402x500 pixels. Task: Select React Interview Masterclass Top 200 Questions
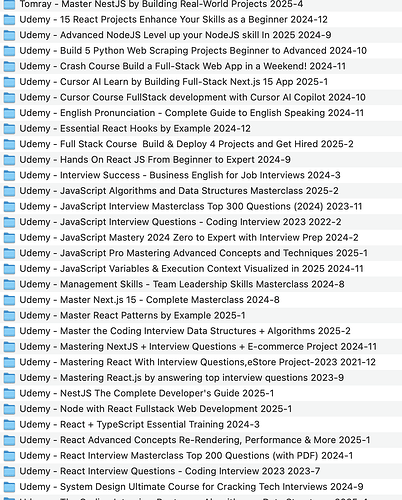tap(201, 456)
